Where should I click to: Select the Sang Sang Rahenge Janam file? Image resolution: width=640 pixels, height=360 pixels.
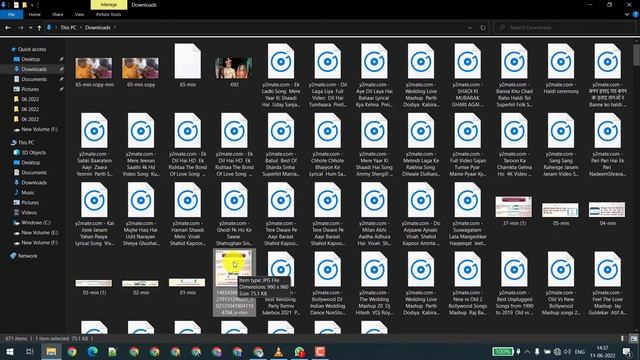561,145
